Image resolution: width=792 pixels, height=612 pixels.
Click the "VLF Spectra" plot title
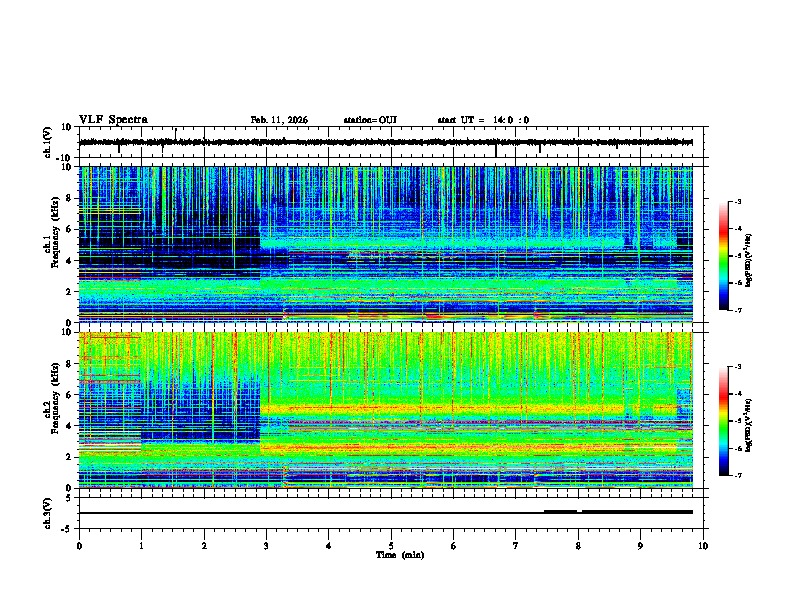(x=113, y=120)
